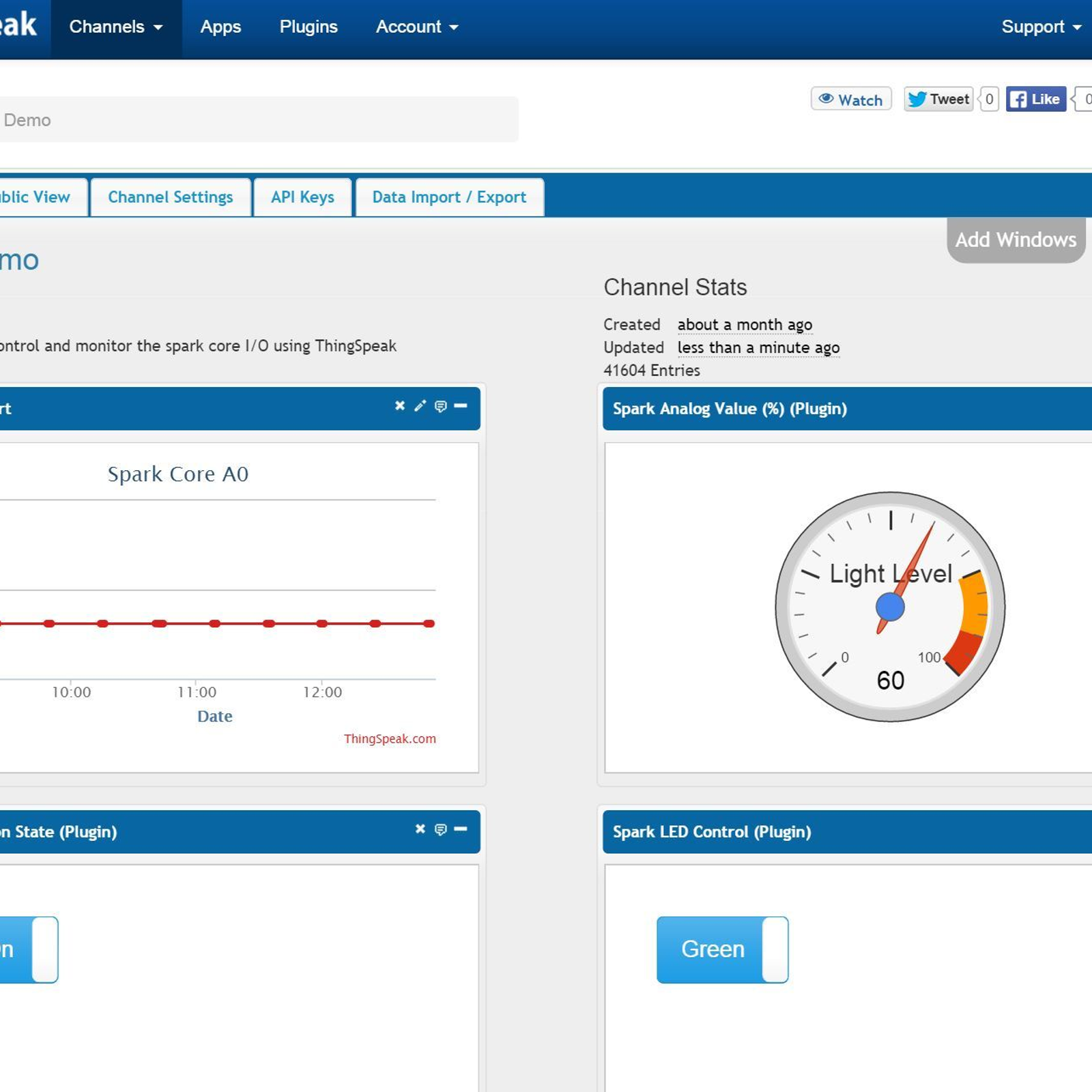Minimize the chart window with the dash icon
1092x1092 pixels.
click(461, 406)
